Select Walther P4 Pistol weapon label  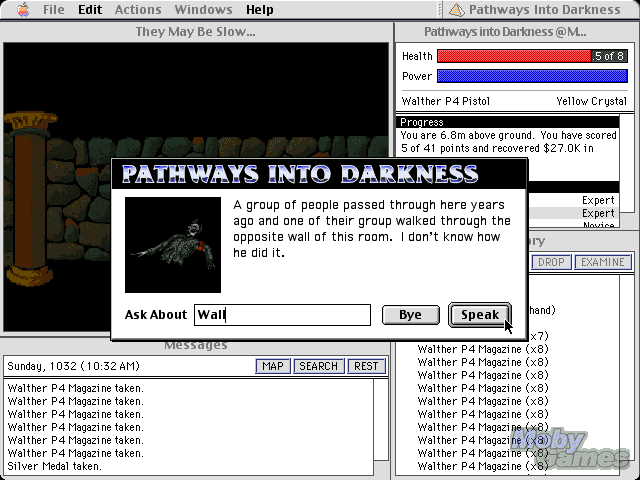tap(446, 101)
